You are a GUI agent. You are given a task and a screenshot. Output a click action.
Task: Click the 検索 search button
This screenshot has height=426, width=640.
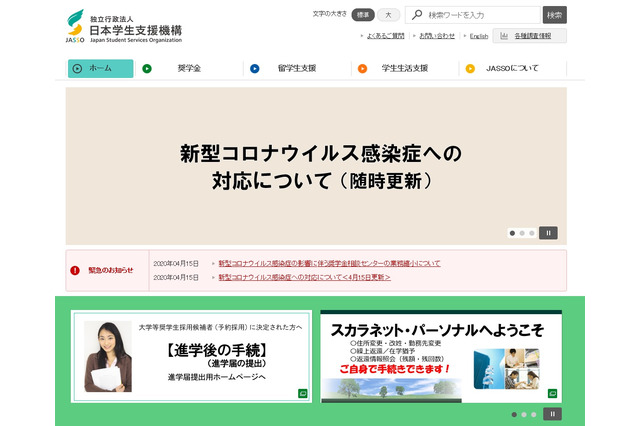pyautogui.click(x=554, y=15)
